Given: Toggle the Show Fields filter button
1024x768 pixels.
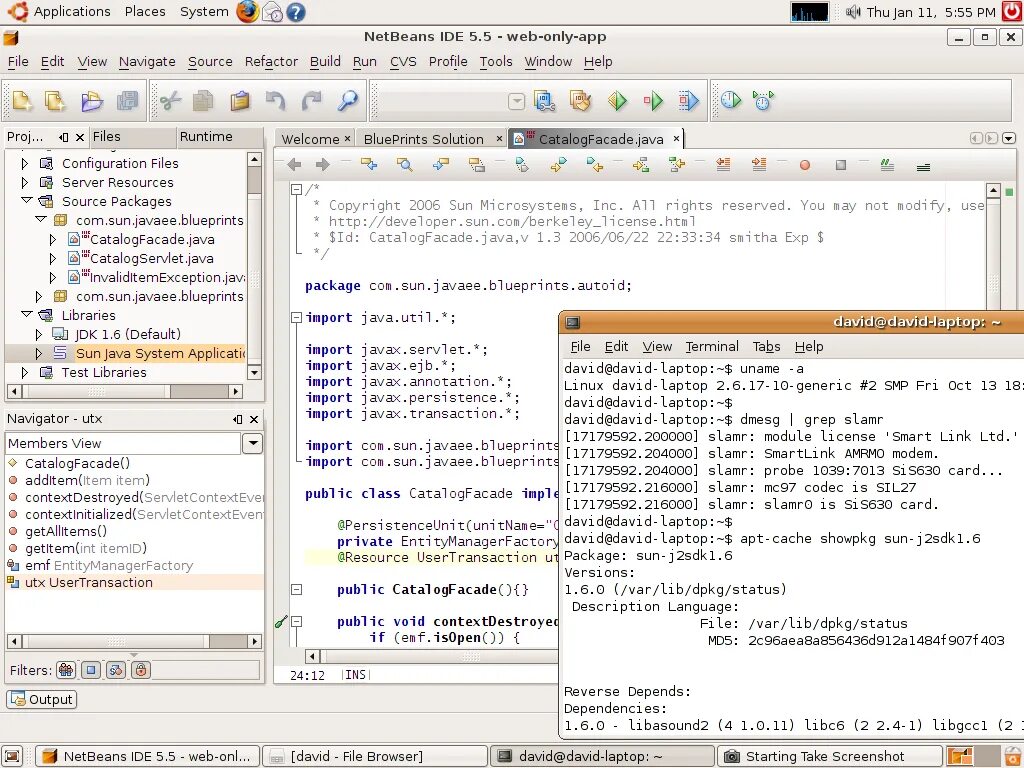Looking at the screenshot, I should (x=91, y=670).
